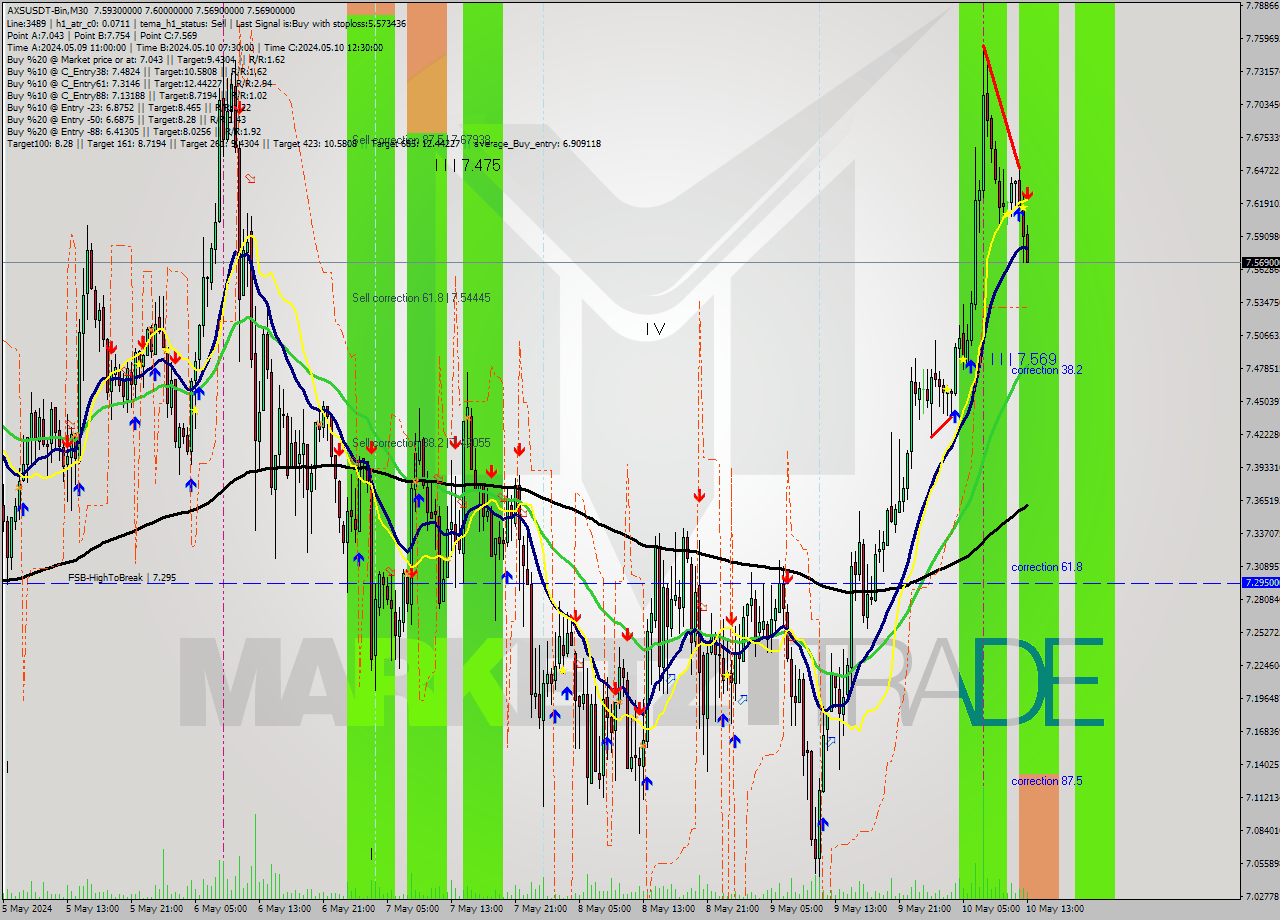
Task: Click the 'Sell correction 61.8 | 7.54445' label
Action: [x=421, y=298]
